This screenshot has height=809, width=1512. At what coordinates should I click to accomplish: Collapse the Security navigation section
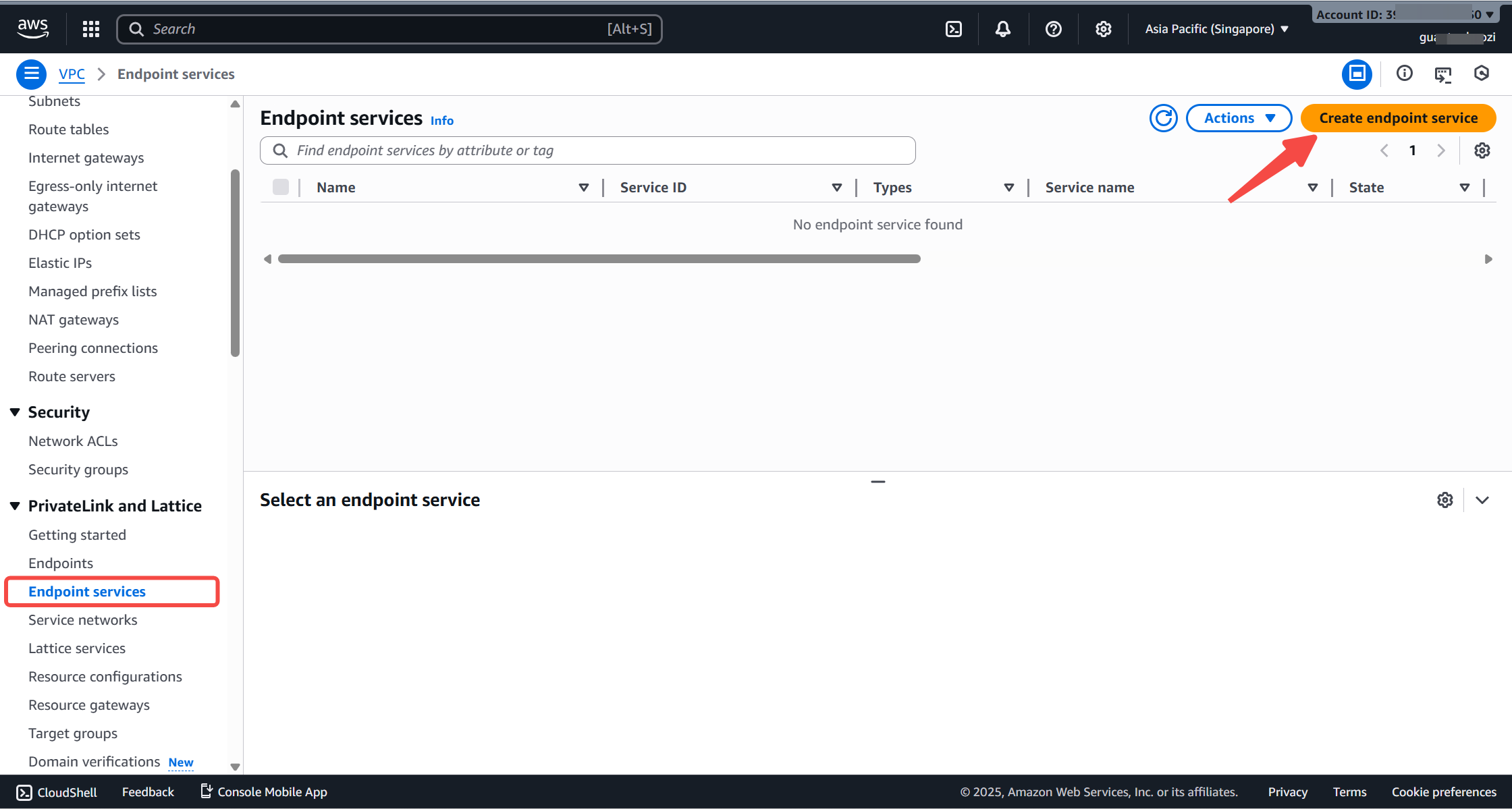point(15,412)
